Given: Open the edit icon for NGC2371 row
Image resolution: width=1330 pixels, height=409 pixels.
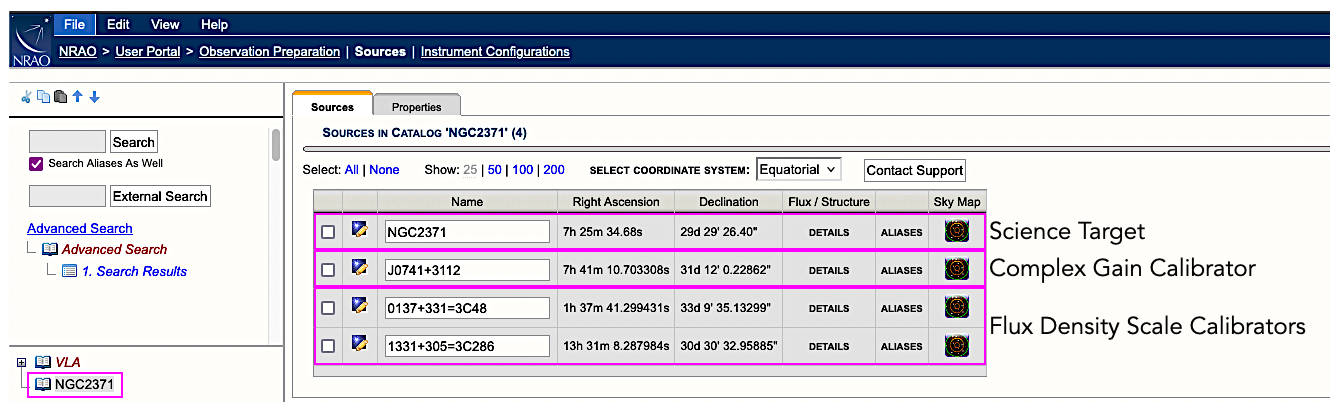Looking at the screenshot, I should (360, 231).
